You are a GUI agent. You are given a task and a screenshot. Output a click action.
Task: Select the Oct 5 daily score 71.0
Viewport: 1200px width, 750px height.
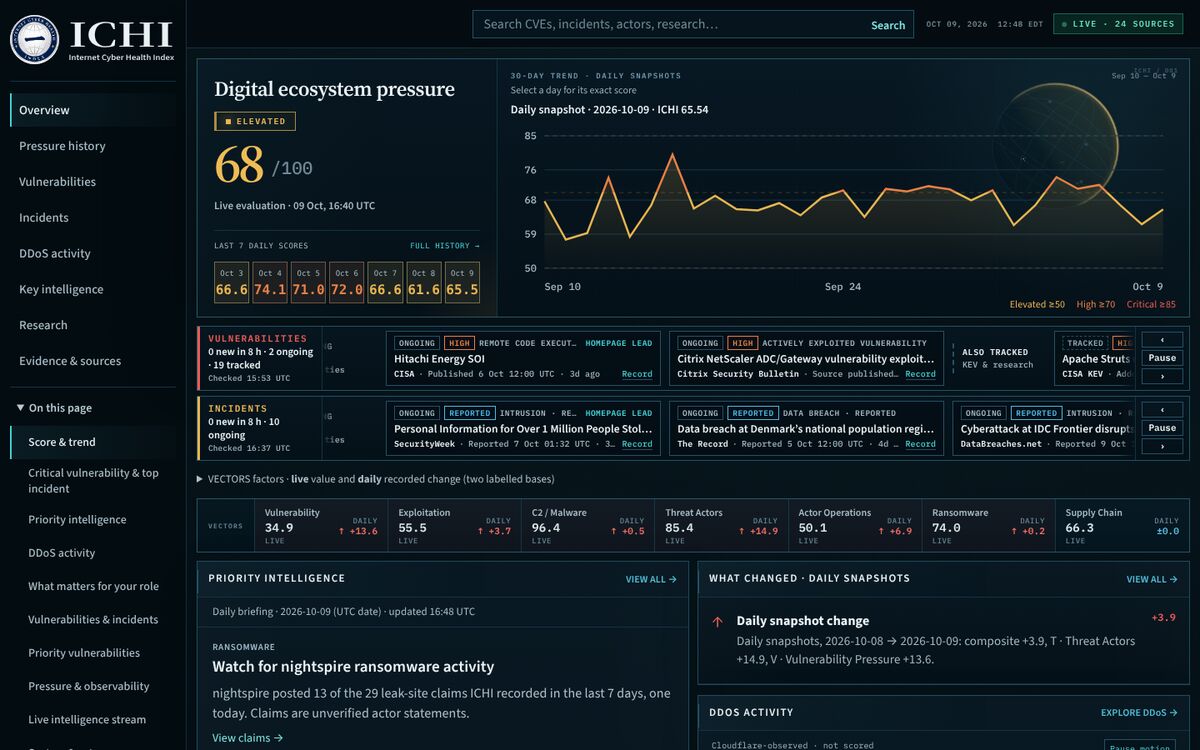click(x=308, y=283)
